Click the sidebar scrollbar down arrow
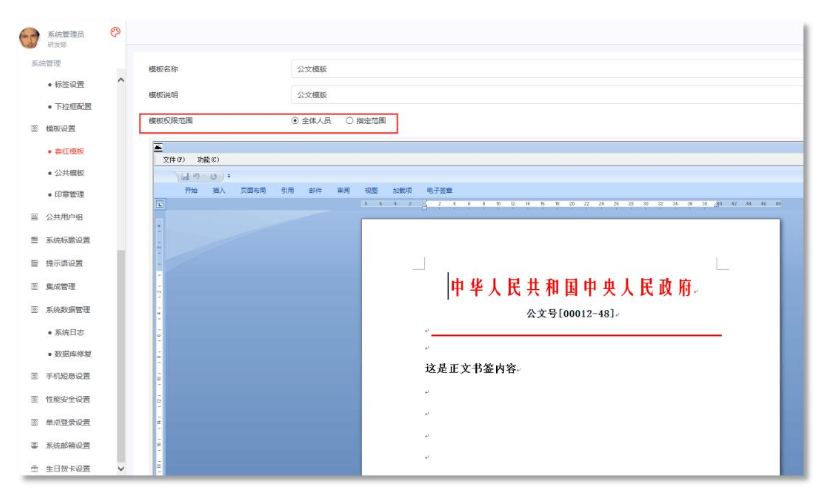The image size is (814, 492). click(x=121, y=468)
